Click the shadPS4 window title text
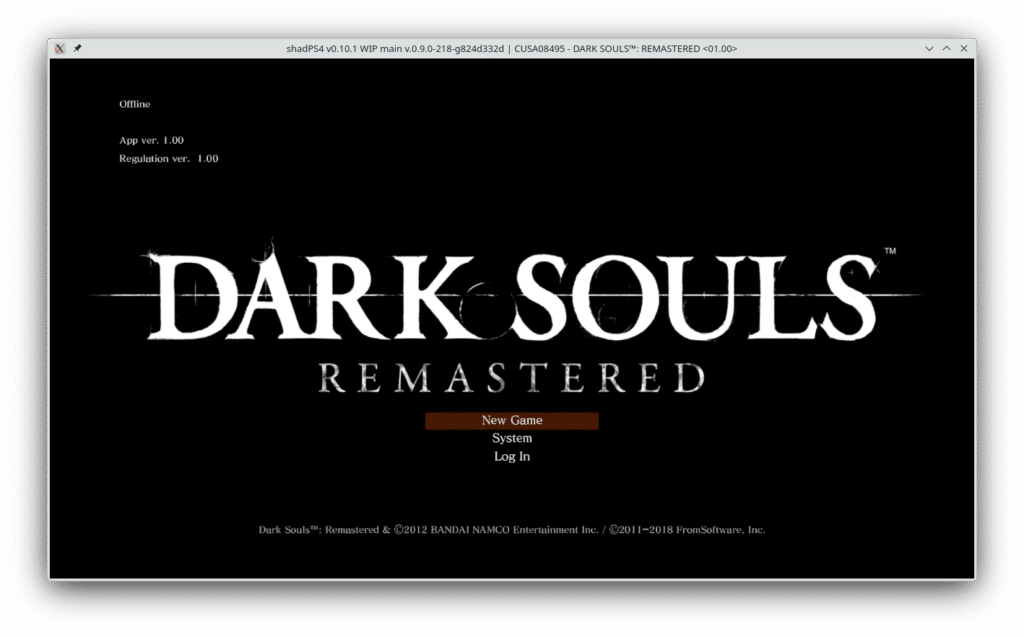 [511, 48]
